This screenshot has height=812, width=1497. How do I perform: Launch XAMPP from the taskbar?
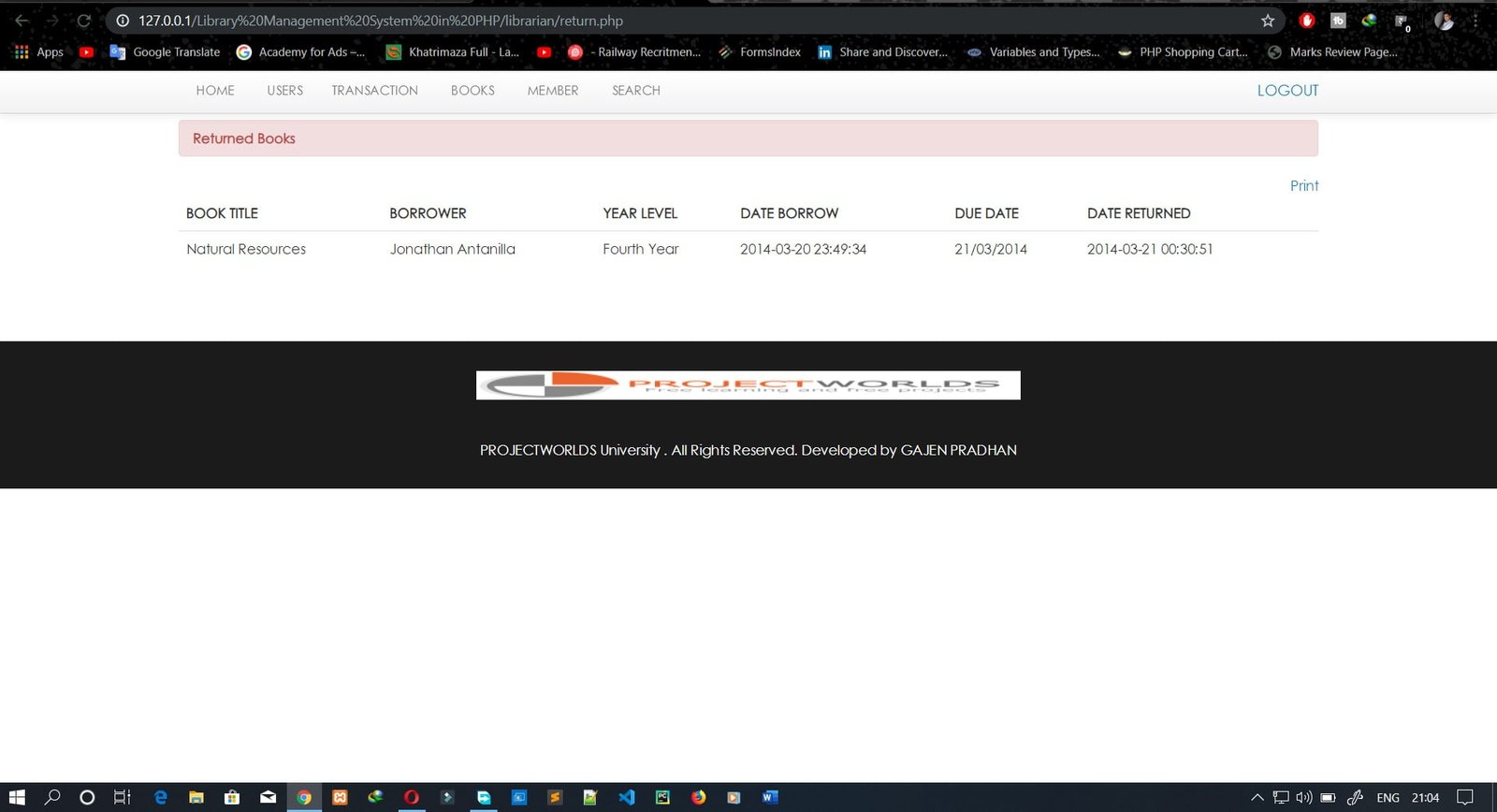tap(340, 797)
